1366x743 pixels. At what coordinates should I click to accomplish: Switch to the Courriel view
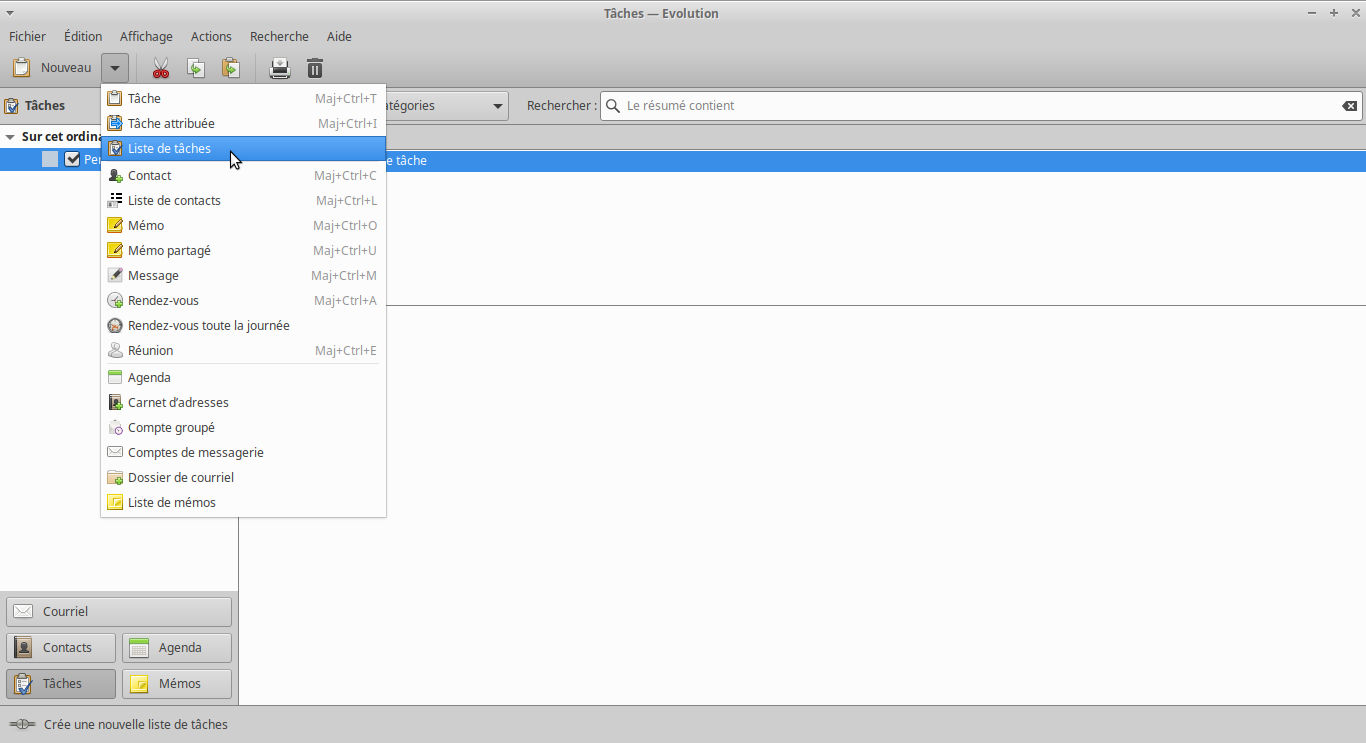119,612
